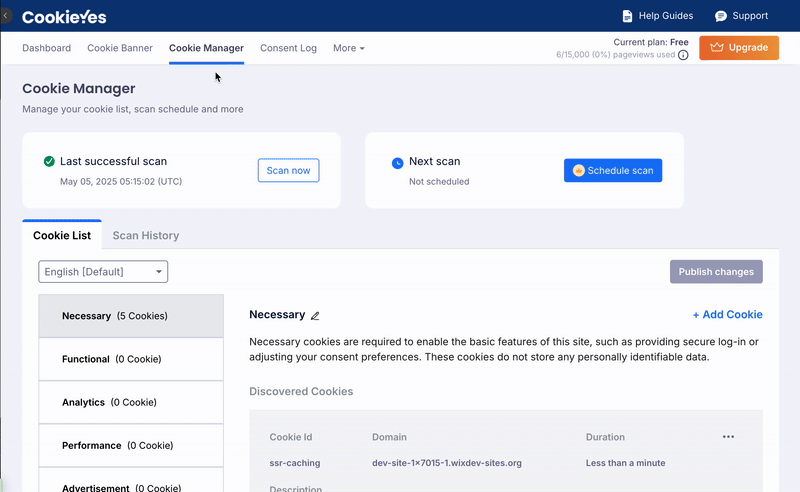Screen dimensions: 800x492
Task: Click the orange Upgrade button
Action: pos(739,48)
